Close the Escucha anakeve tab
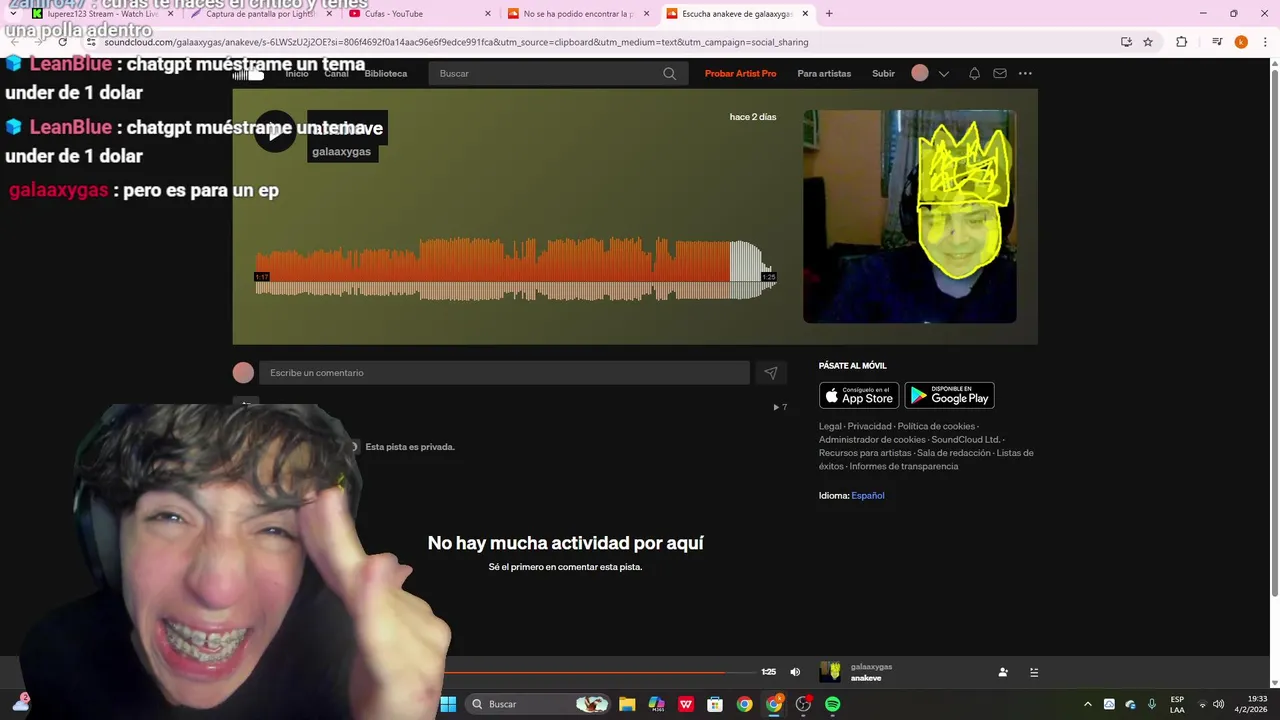This screenshot has width=1280, height=720. point(805,14)
